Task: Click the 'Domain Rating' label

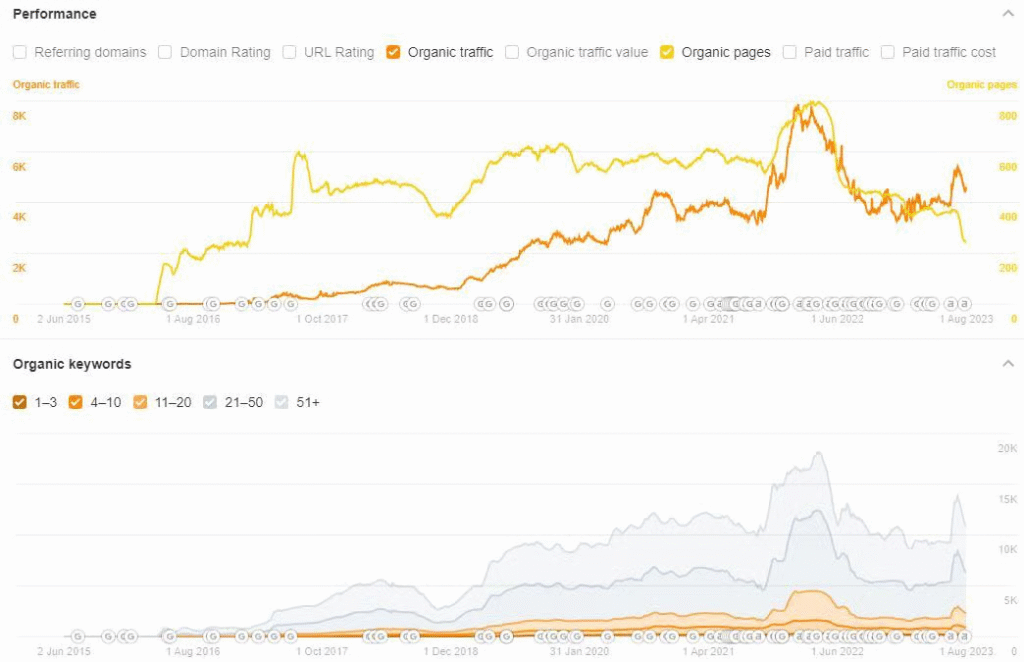Action: (225, 52)
